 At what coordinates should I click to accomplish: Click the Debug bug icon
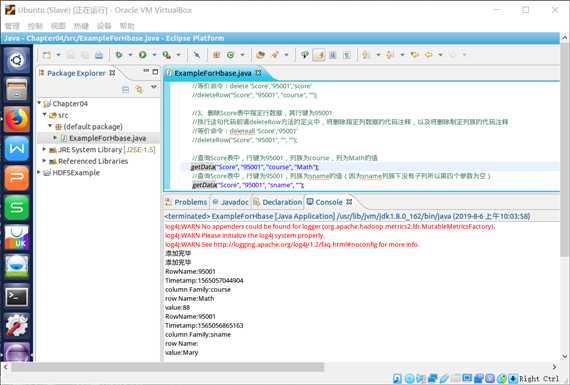coord(119,55)
